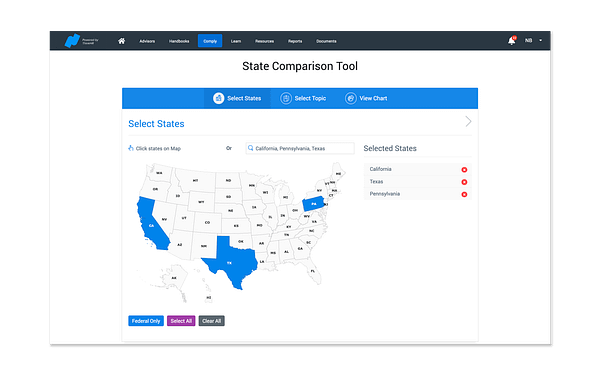
Task: Switch to the Select Topic tab
Action: 303,98
